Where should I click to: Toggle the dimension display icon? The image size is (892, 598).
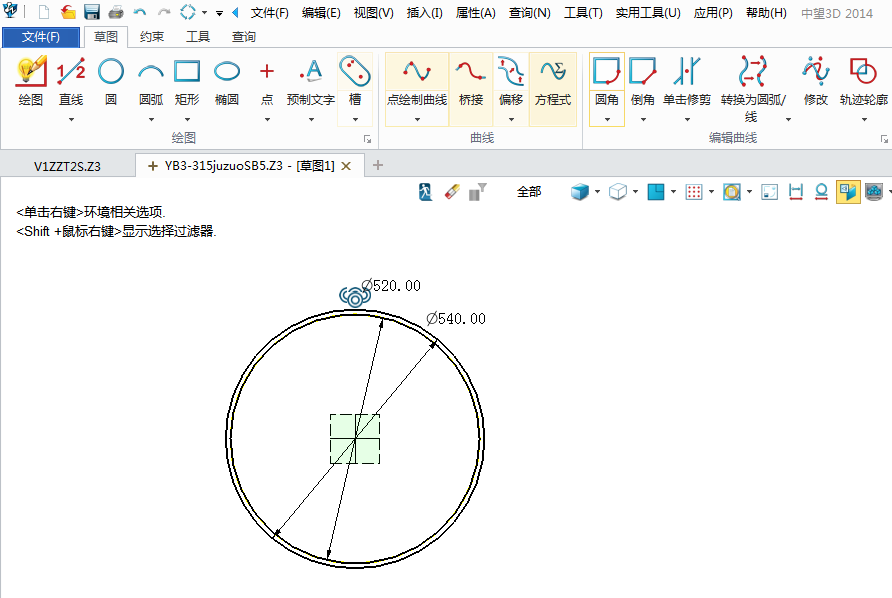coord(796,191)
